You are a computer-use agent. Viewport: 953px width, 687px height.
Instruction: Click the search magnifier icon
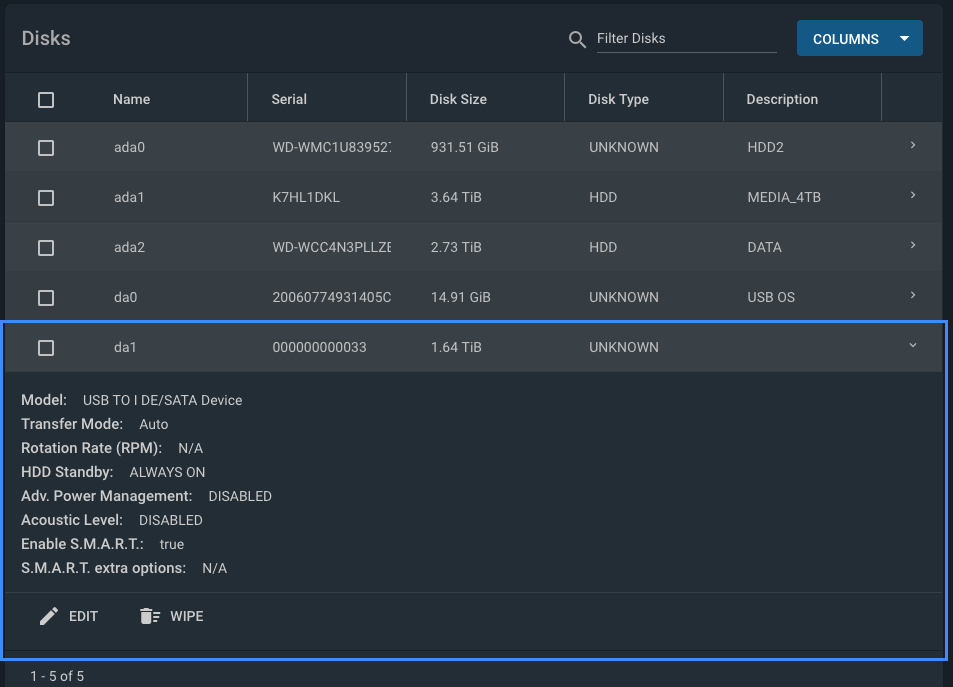(x=577, y=40)
